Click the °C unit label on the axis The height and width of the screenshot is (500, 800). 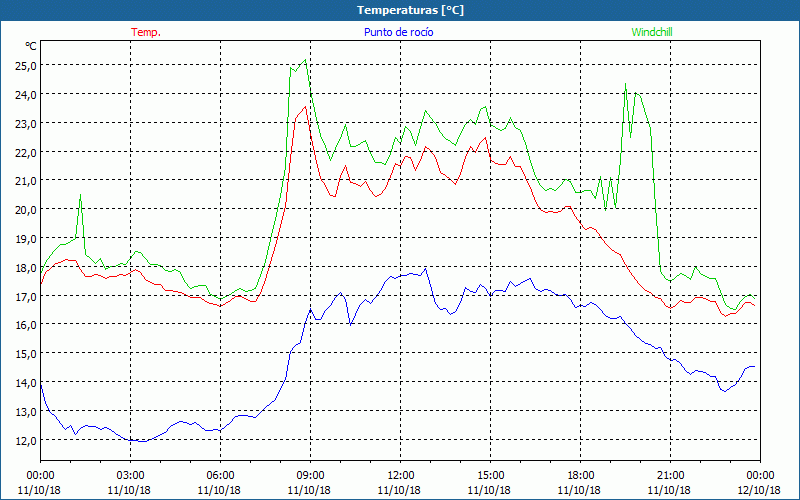pyautogui.click(x=30, y=46)
